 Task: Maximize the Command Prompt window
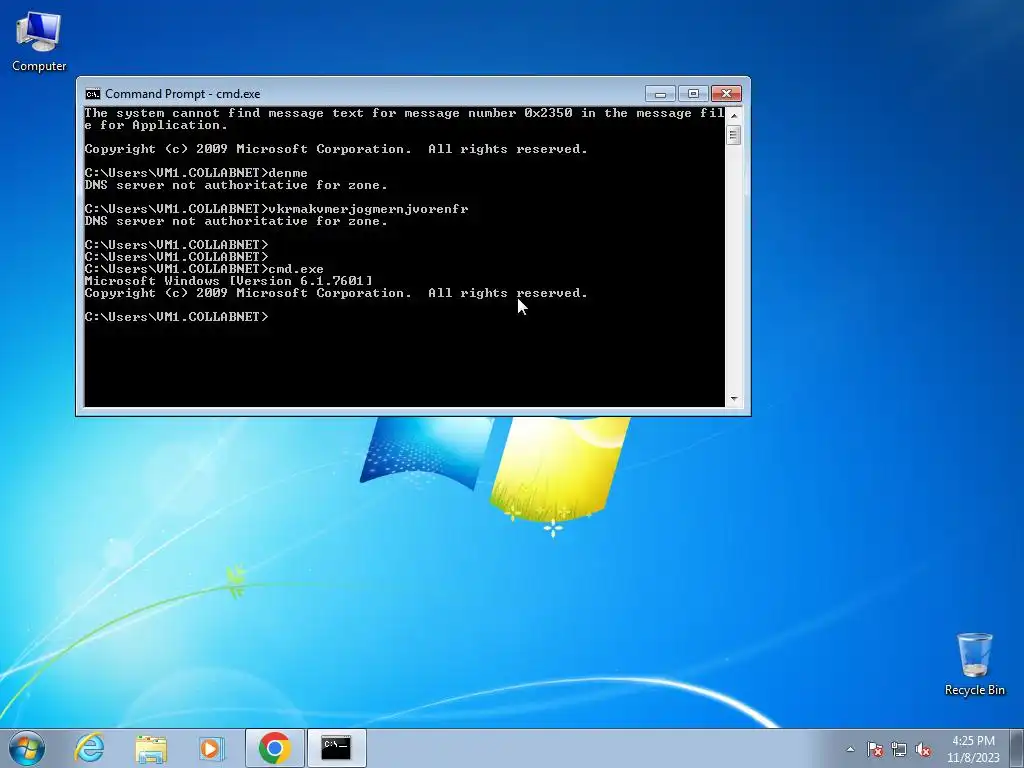click(x=693, y=94)
